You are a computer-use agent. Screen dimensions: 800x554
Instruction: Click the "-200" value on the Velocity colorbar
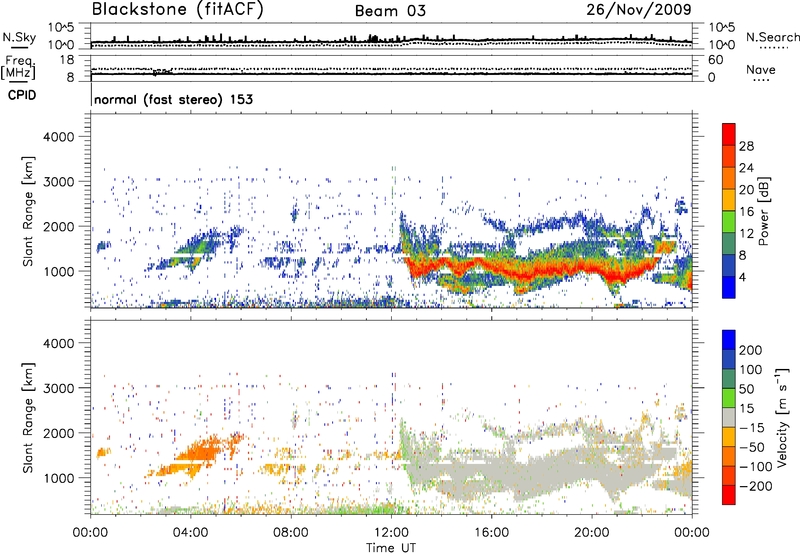(x=756, y=486)
